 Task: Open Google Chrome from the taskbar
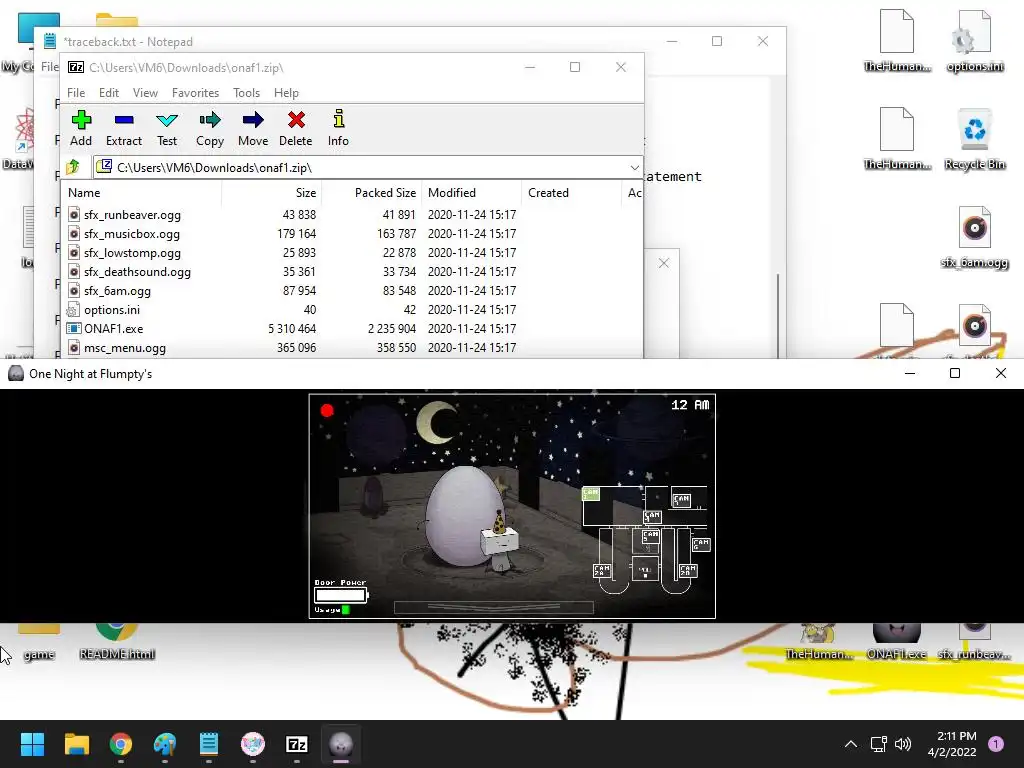point(121,744)
